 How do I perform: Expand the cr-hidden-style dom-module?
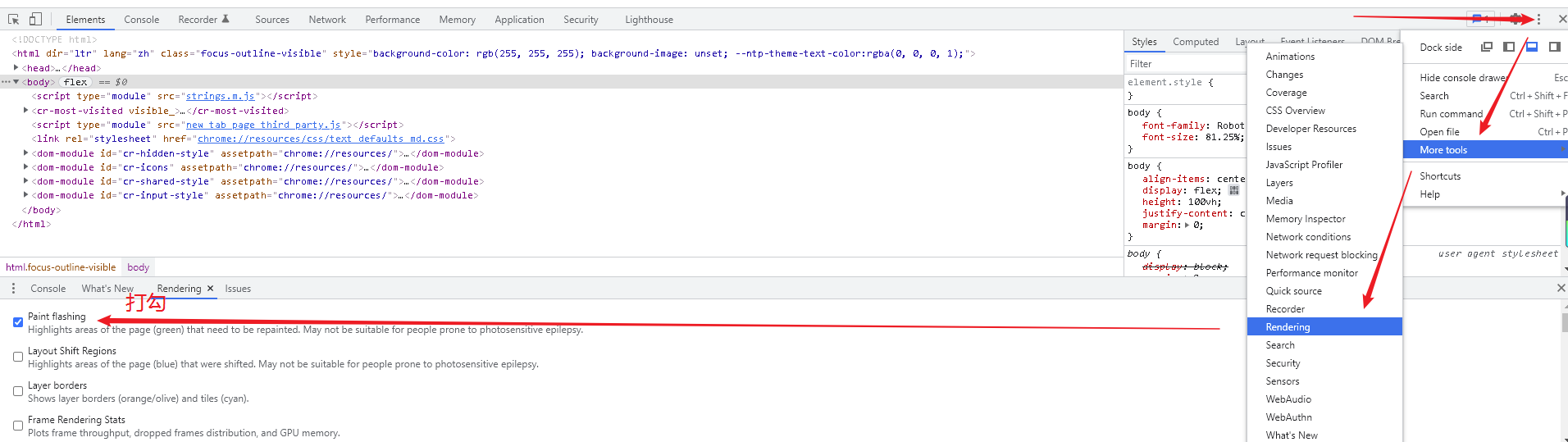[25, 153]
